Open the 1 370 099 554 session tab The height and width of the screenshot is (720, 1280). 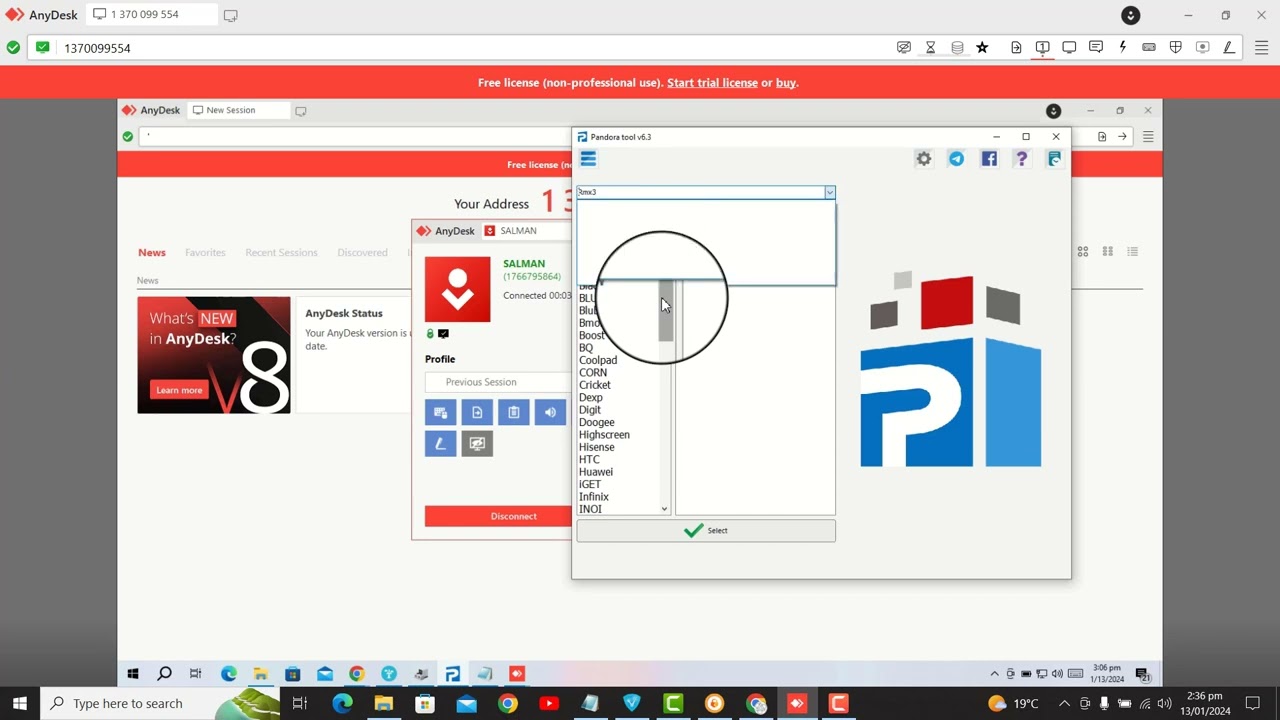(x=150, y=15)
